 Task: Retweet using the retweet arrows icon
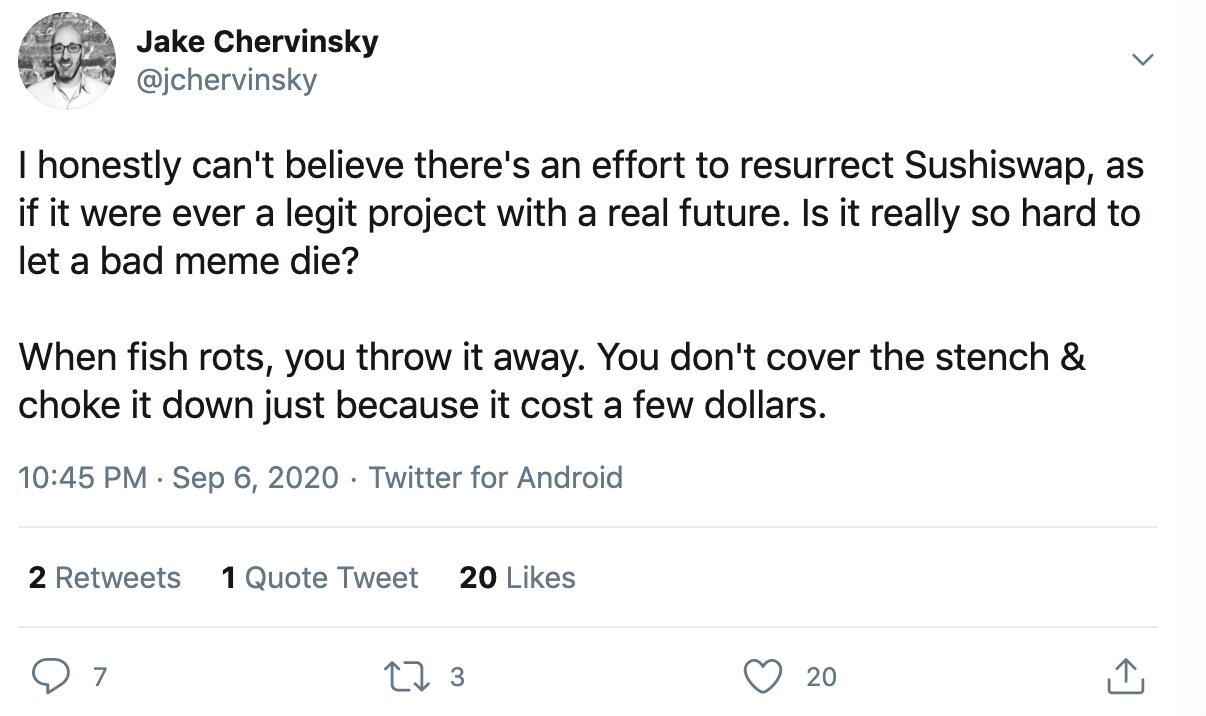(x=405, y=677)
